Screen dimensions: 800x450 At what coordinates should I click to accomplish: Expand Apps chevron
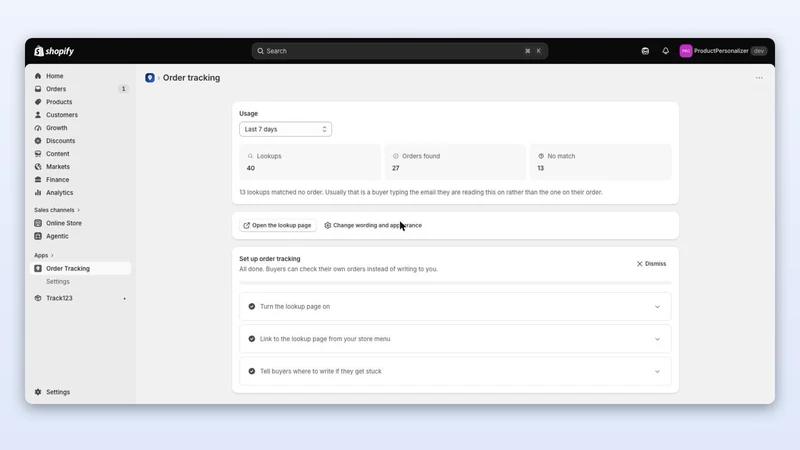[52, 256]
